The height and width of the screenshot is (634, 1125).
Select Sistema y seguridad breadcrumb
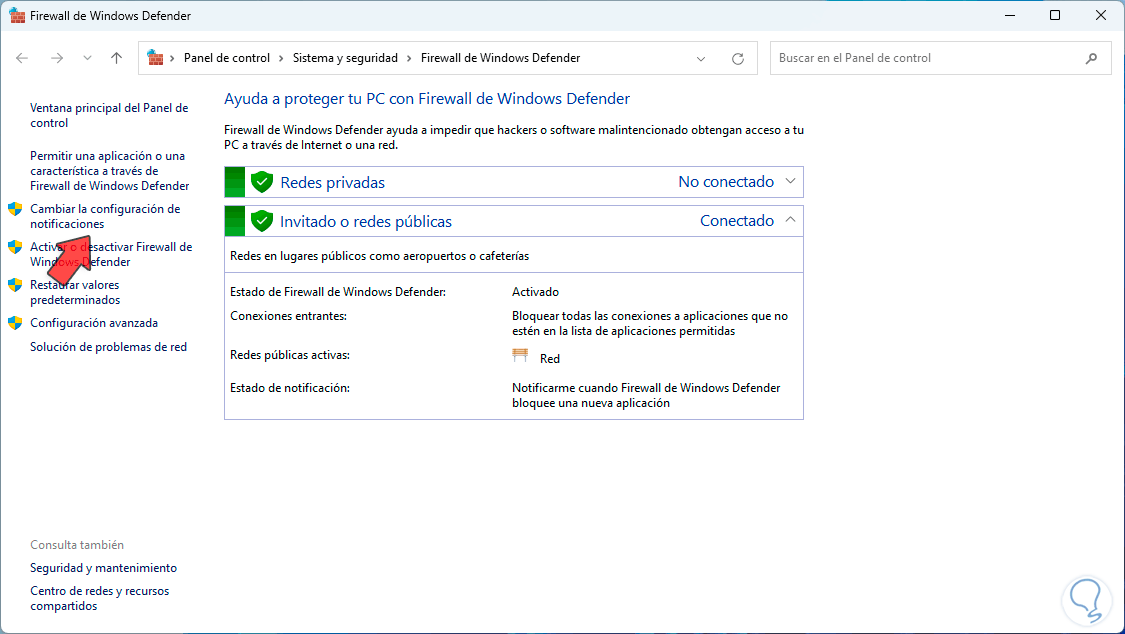pyautogui.click(x=345, y=58)
